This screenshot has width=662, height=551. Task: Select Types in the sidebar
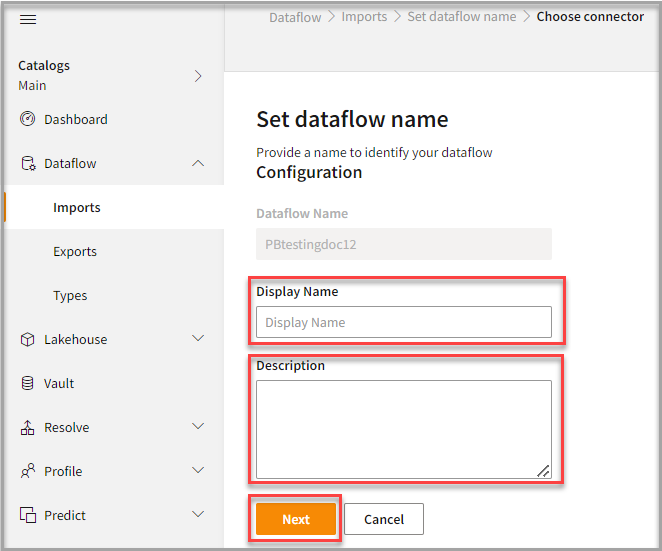tap(70, 296)
